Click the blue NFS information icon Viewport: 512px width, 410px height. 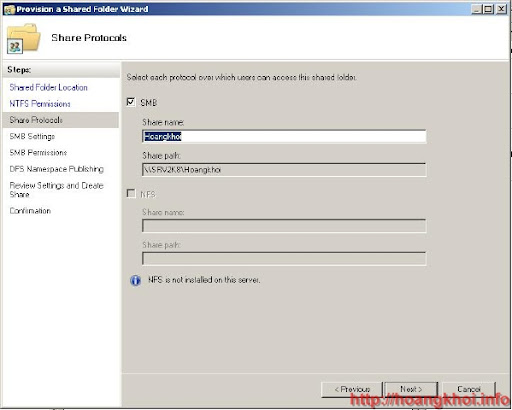pyautogui.click(x=135, y=280)
